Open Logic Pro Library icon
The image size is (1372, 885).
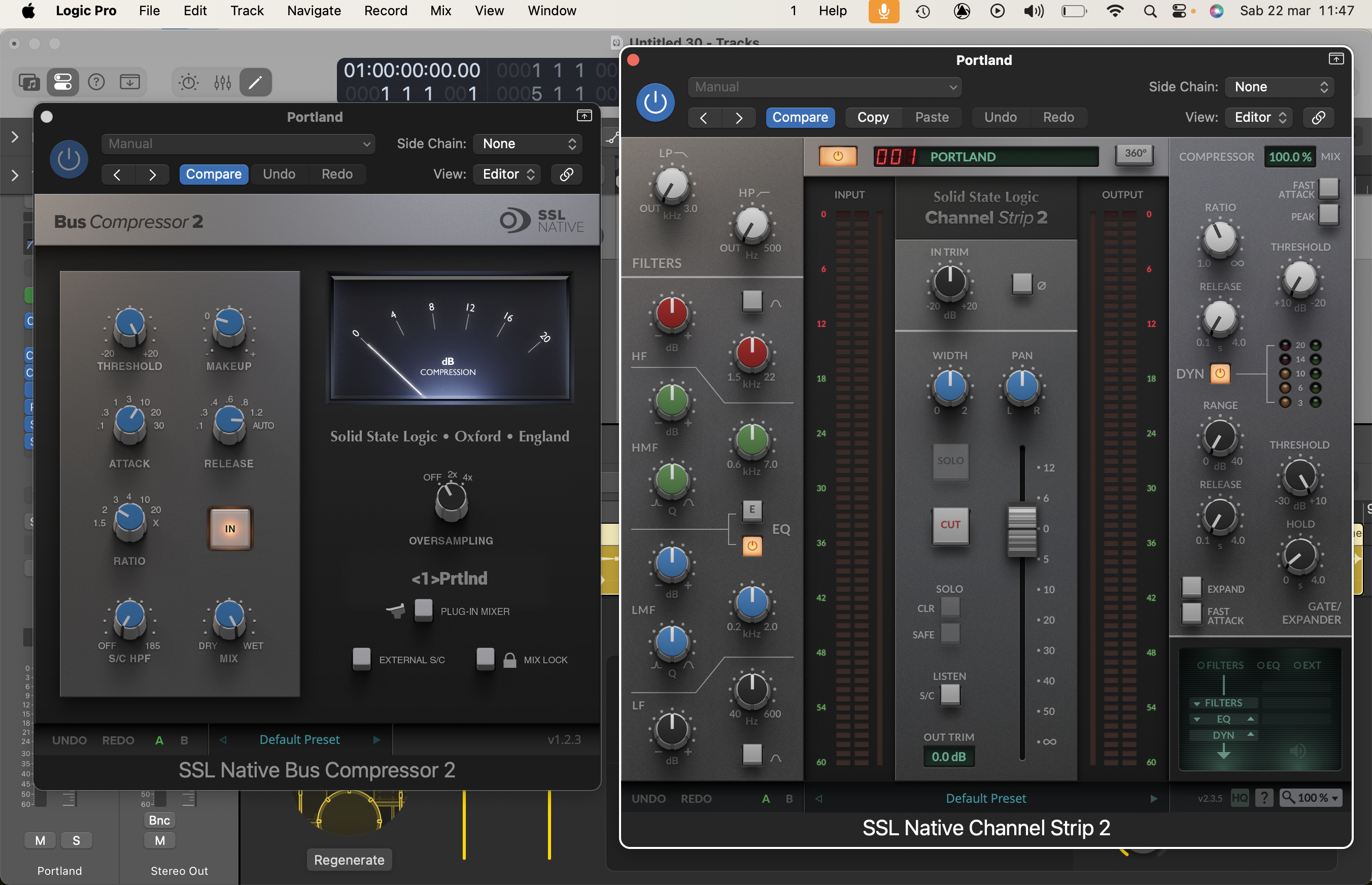coord(29,82)
